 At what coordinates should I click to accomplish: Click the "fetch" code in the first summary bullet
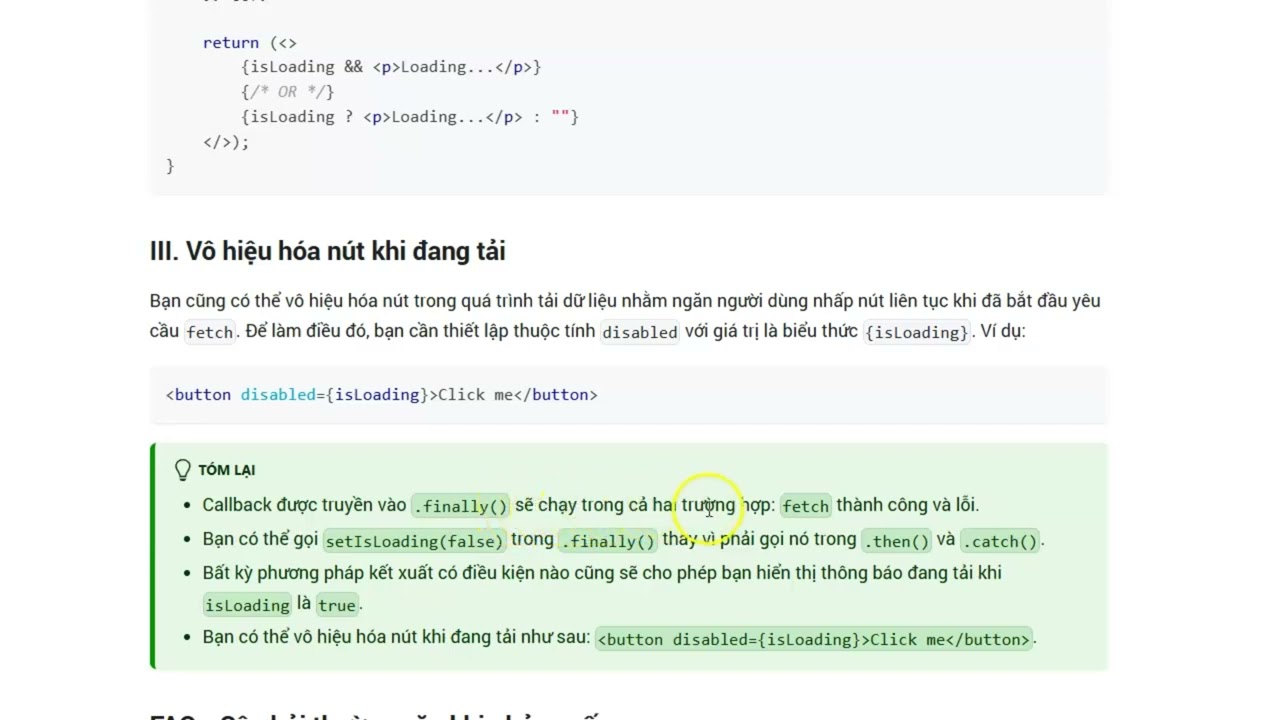[806, 506]
